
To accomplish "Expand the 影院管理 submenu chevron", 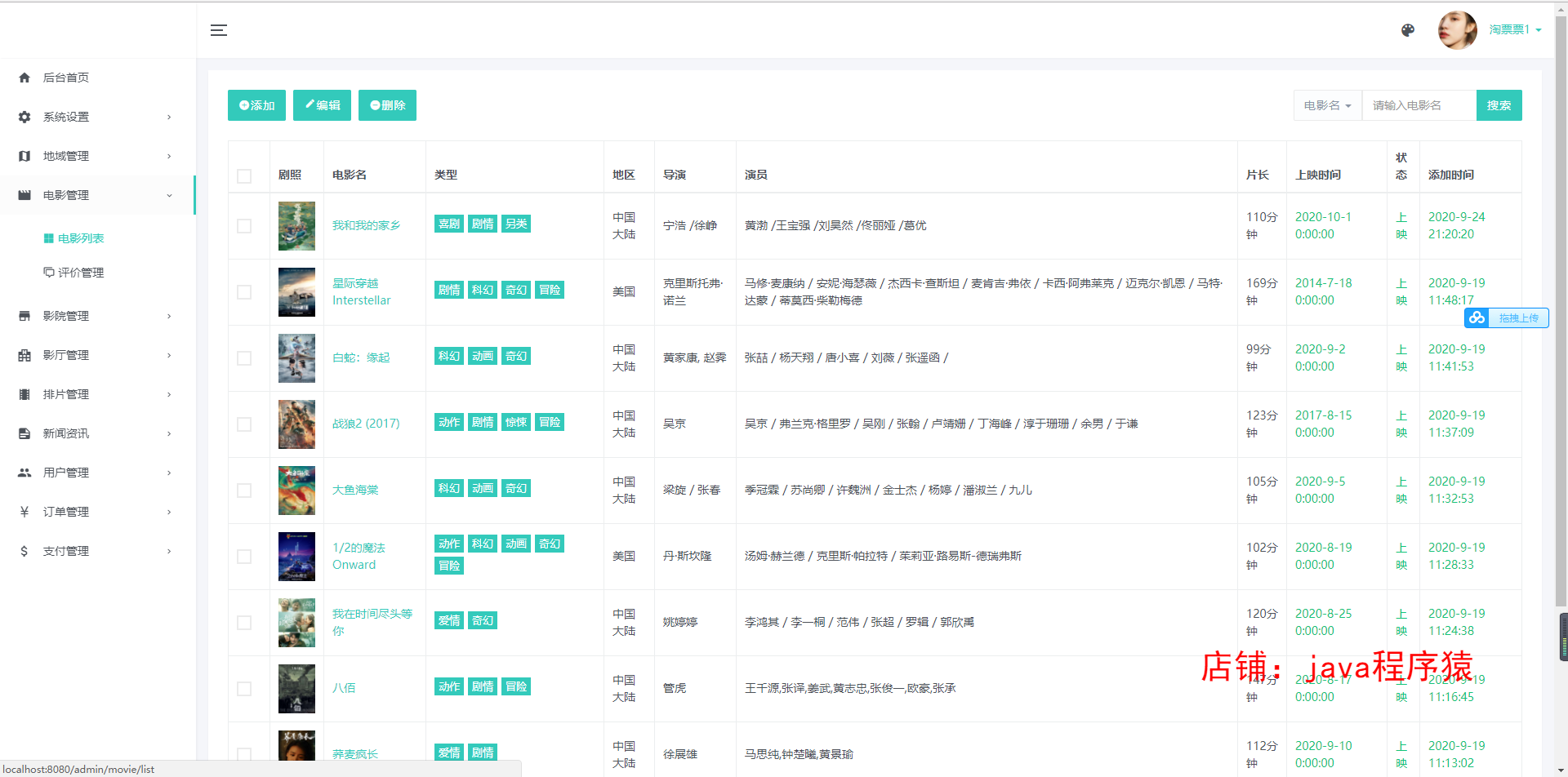I will 169,316.
